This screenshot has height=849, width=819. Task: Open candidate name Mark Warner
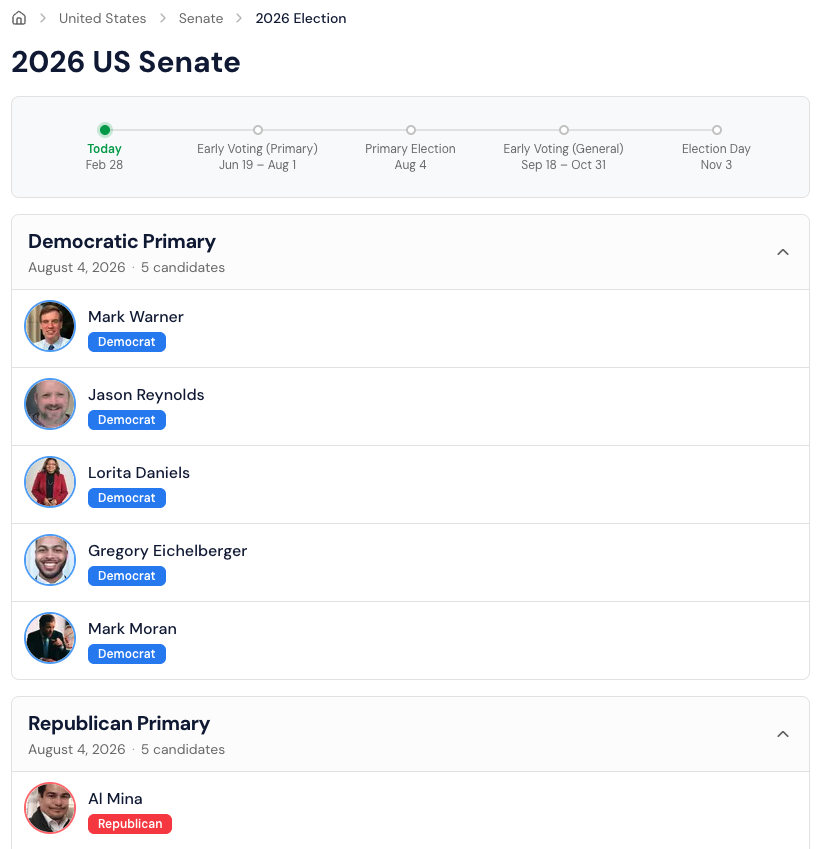[136, 317]
